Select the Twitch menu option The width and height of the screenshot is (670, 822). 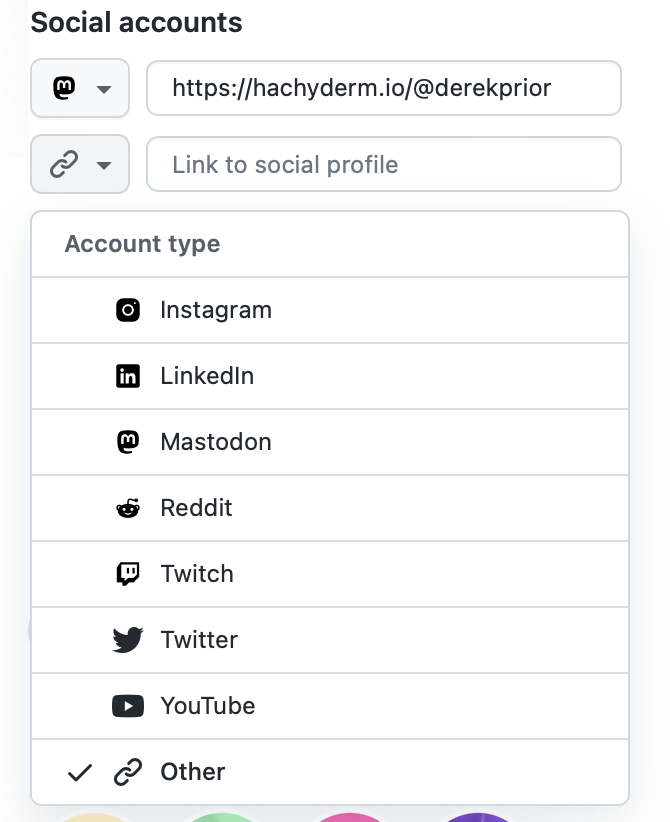point(330,574)
